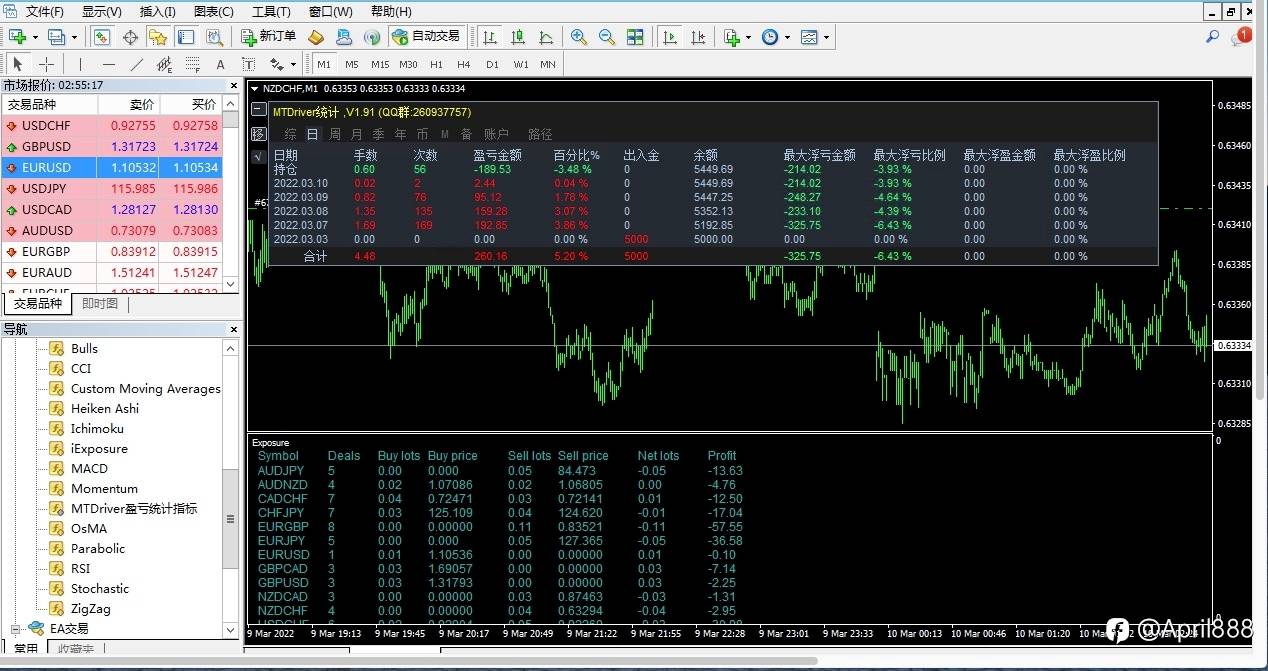Screen dimensions: 1268x671
Task: Click the tile windows icon
Action: pyautogui.click(x=635, y=37)
